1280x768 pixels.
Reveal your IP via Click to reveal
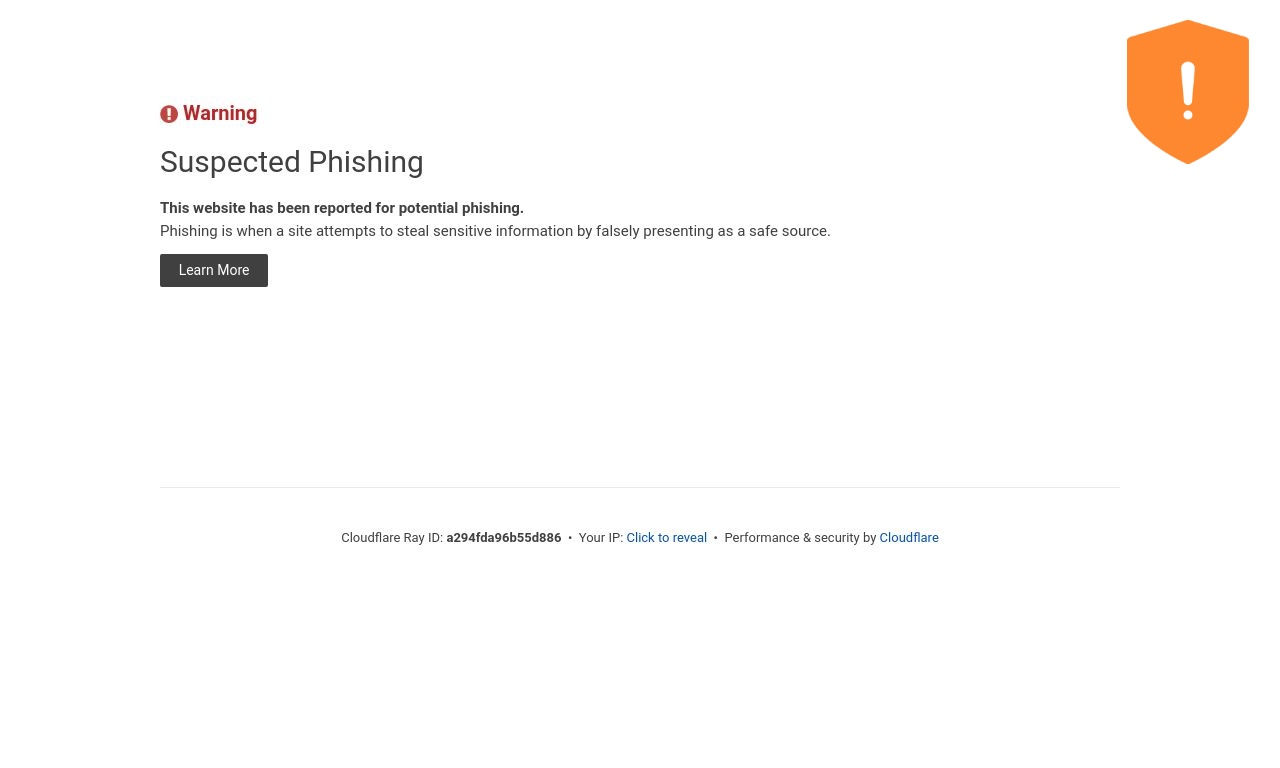tap(666, 538)
